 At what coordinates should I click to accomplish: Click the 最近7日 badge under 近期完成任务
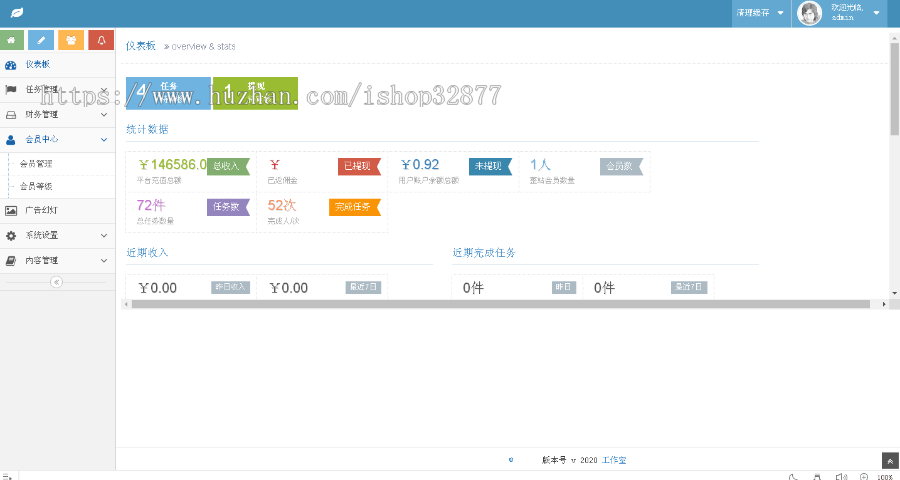pos(689,287)
